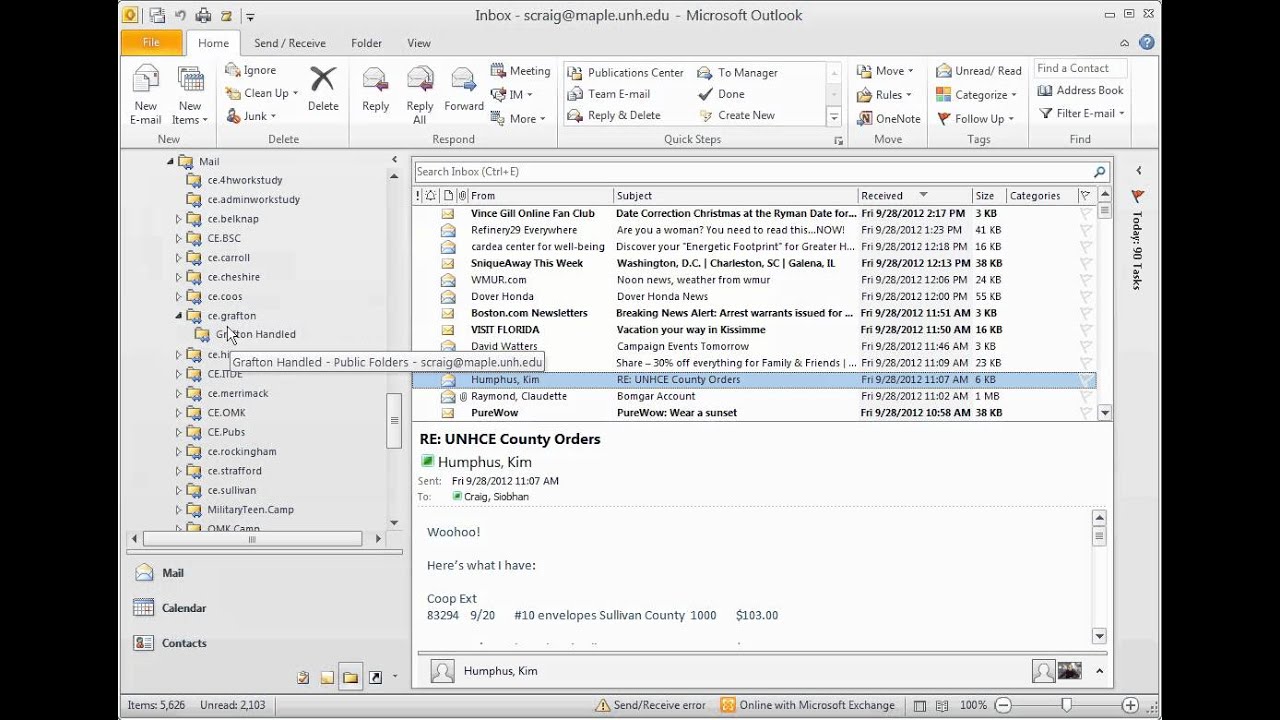Viewport: 1280px width, 720px height.
Task: Send the message to OneNote
Action: [889, 118]
